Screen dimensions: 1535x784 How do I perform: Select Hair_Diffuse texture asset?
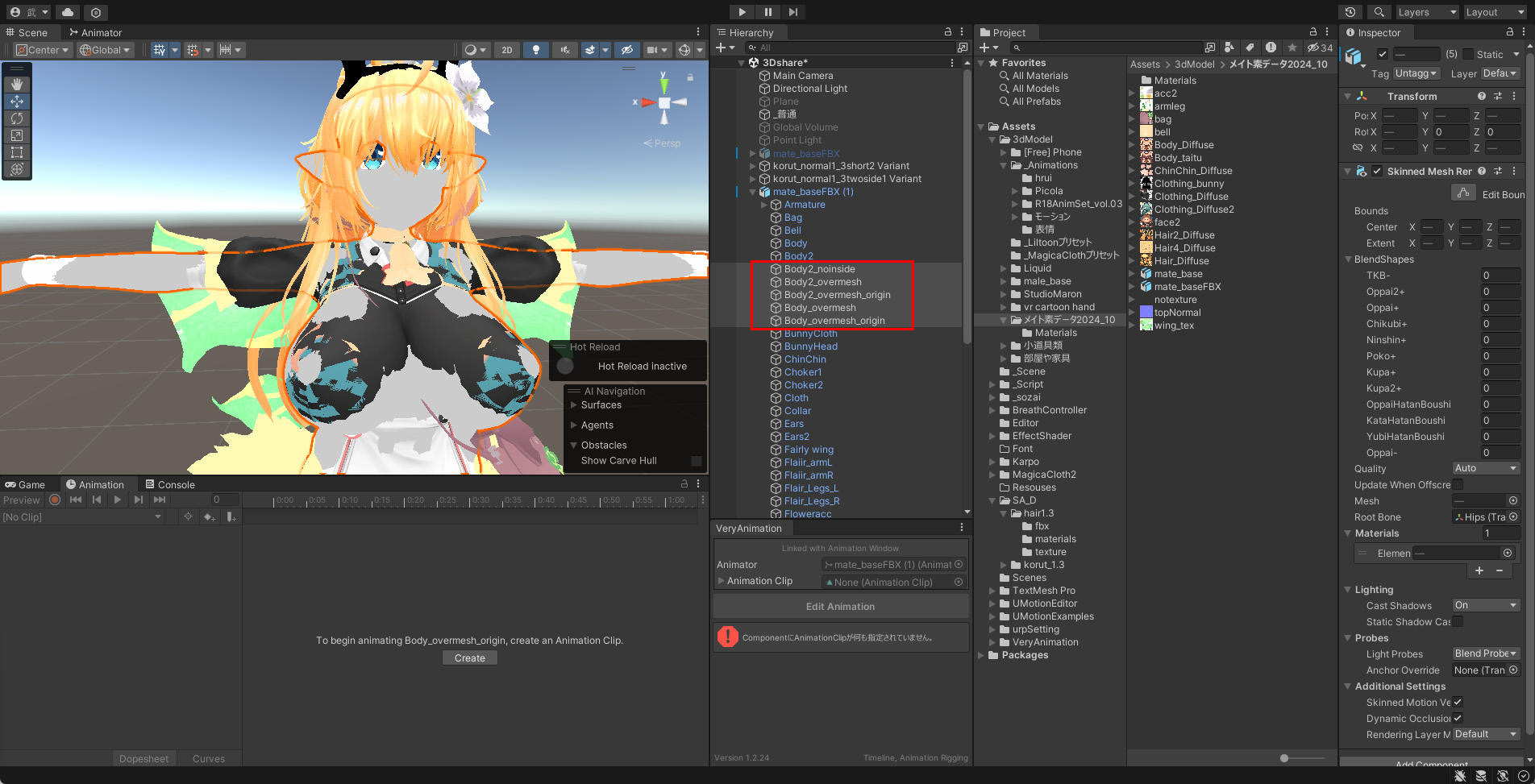coord(1181,261)
